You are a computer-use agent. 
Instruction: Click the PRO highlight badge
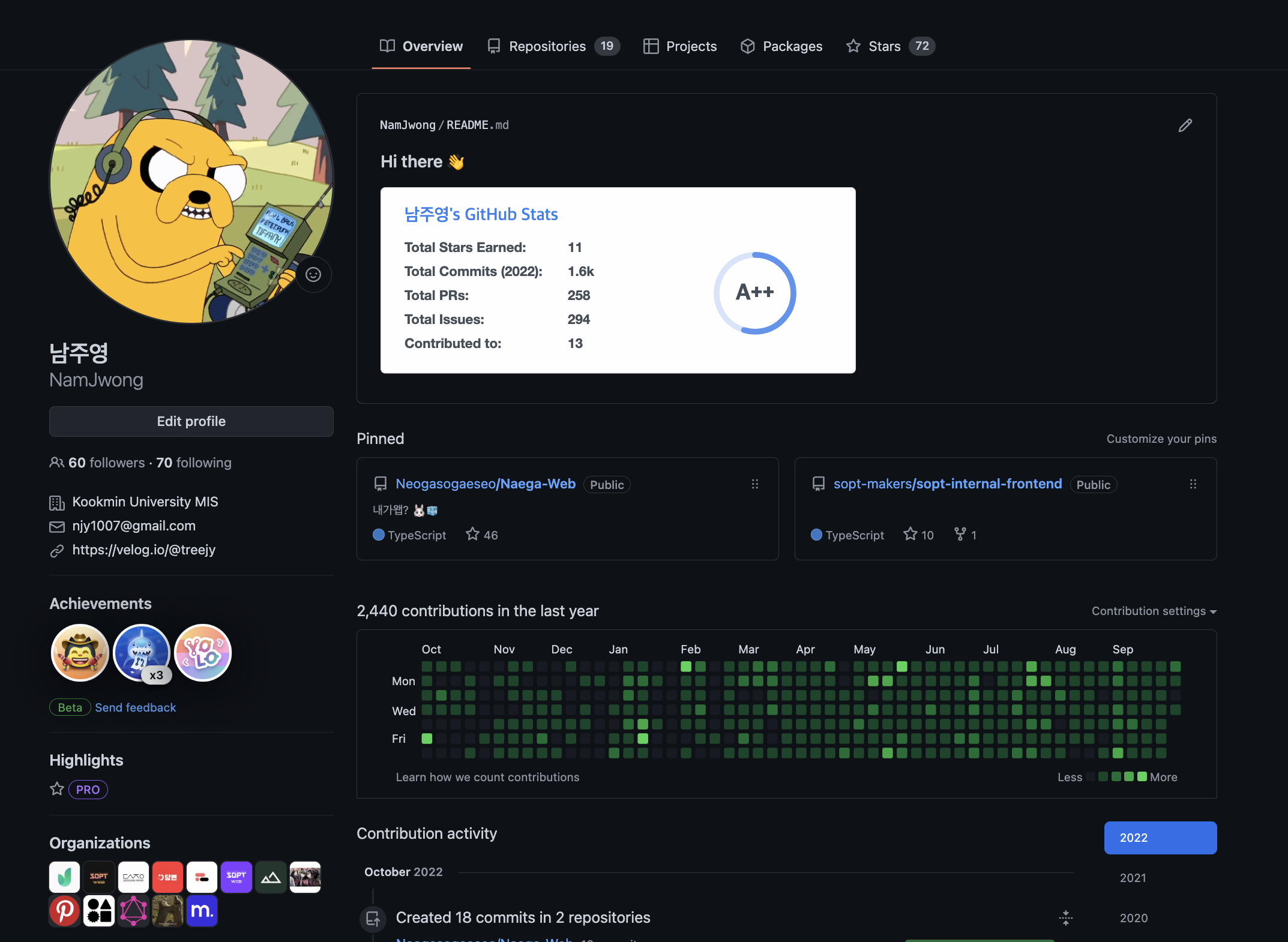88,790
